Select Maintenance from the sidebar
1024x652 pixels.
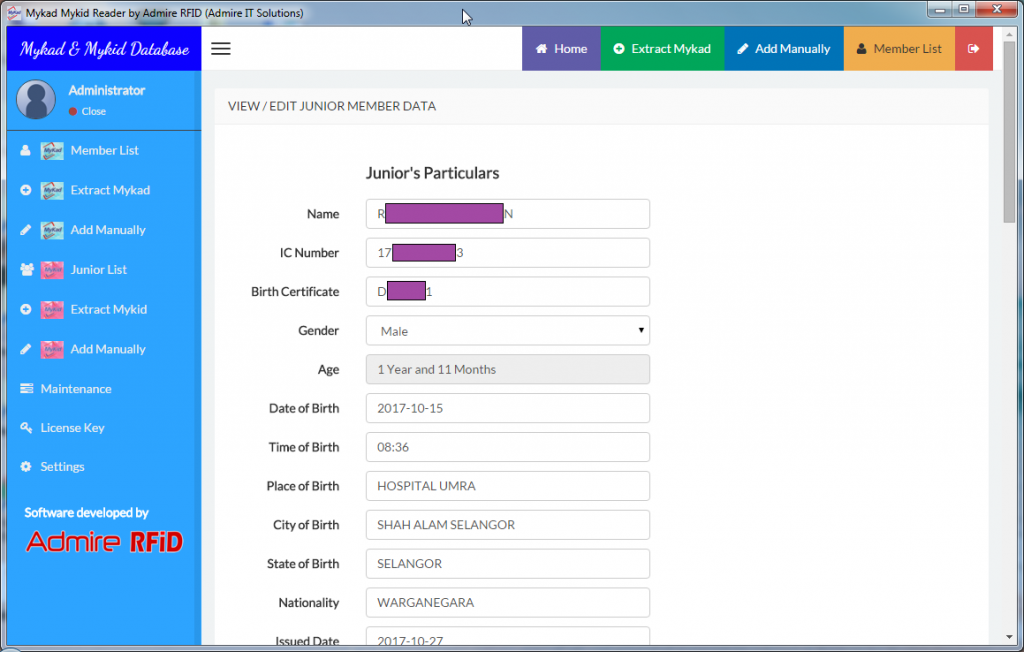point(75,389)
